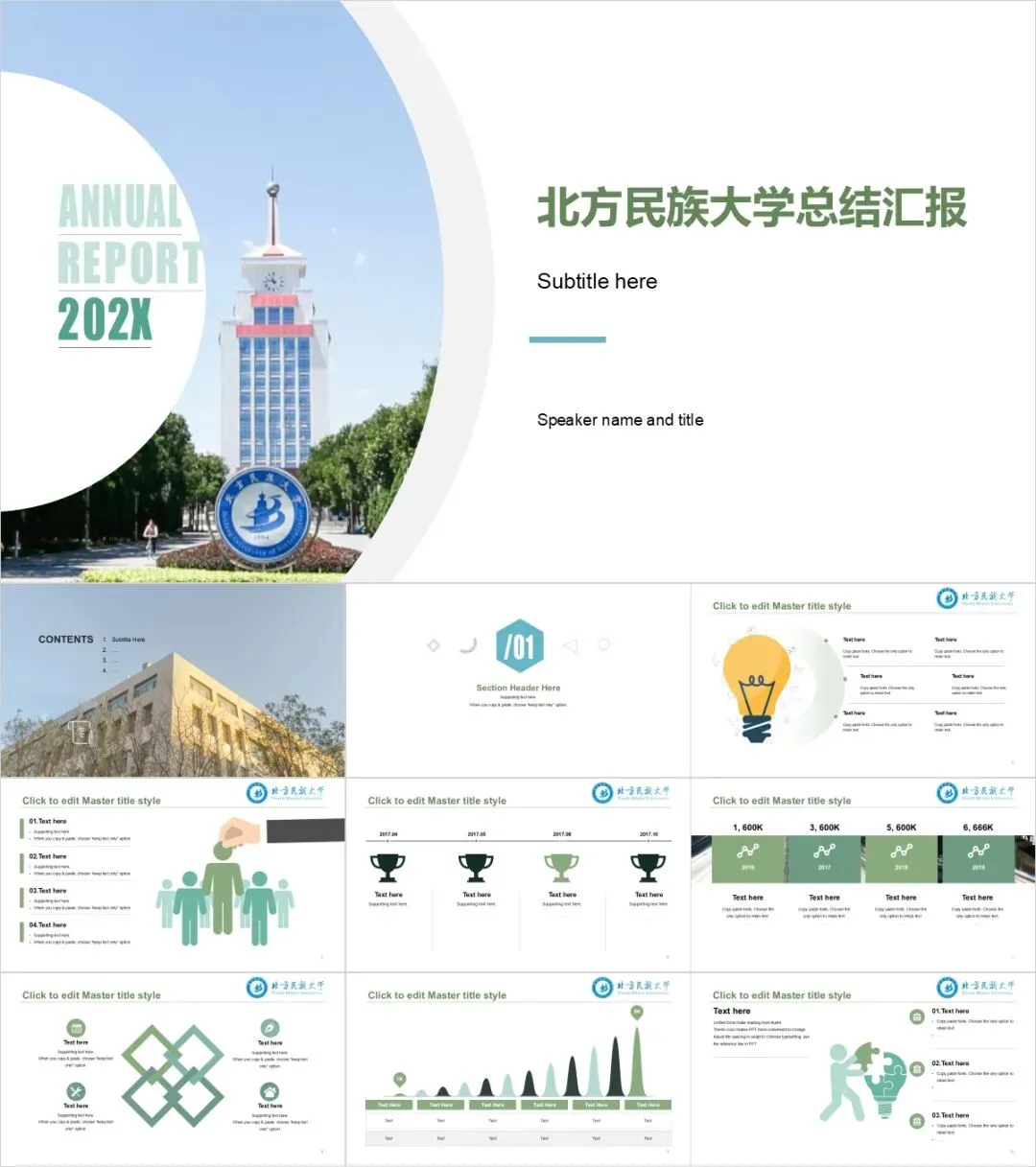Click the leaf icon top right of diamonds
The width and height of the screenshot is (1036, 1167).
(270, 1028)
